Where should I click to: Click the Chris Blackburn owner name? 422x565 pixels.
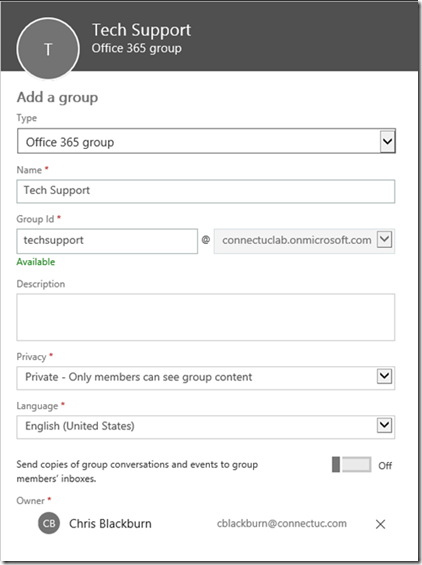point(110,524)
